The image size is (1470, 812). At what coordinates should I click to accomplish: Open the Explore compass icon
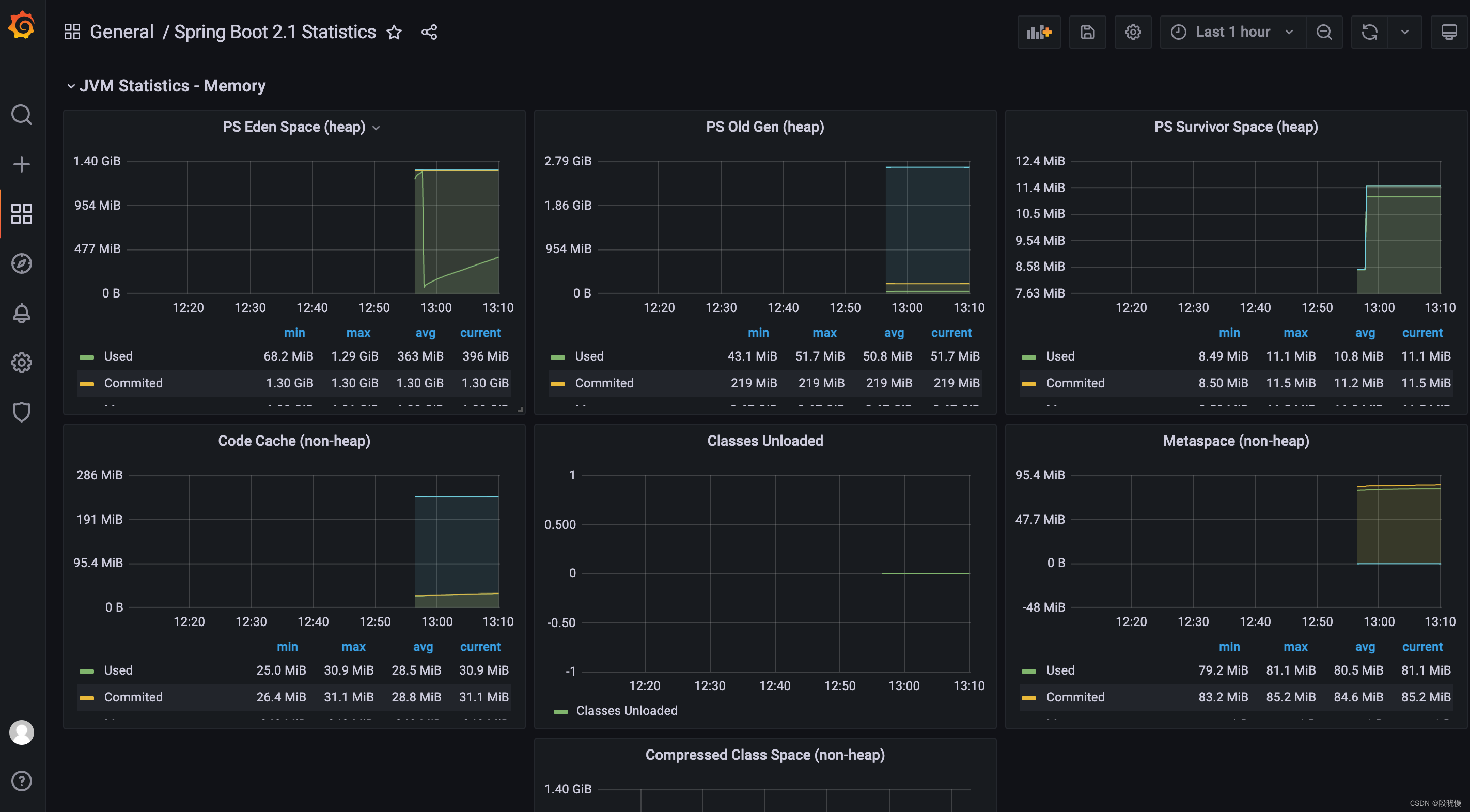[x=22, y=263]
